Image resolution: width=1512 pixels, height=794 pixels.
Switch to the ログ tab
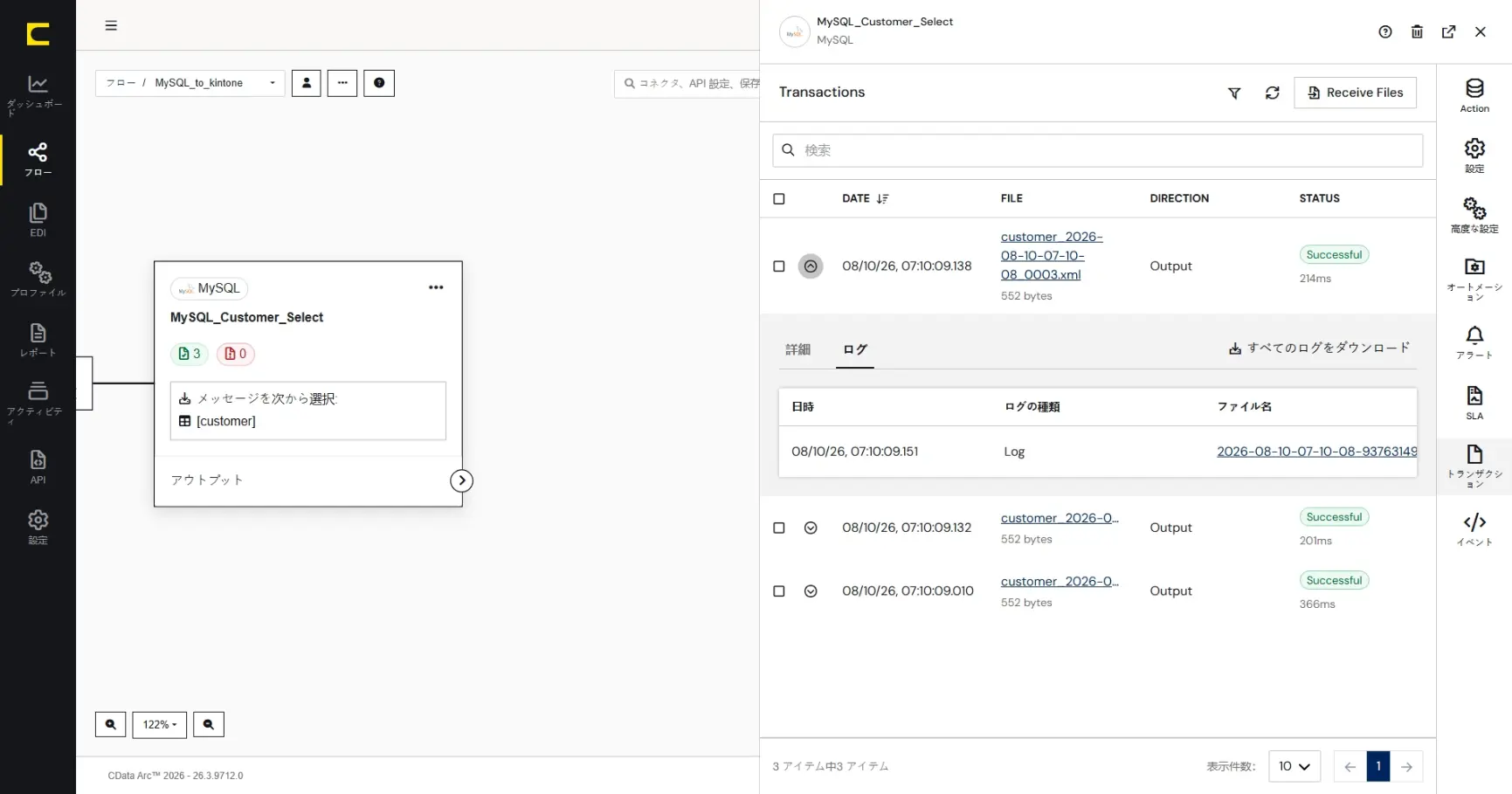coord(855,349)
